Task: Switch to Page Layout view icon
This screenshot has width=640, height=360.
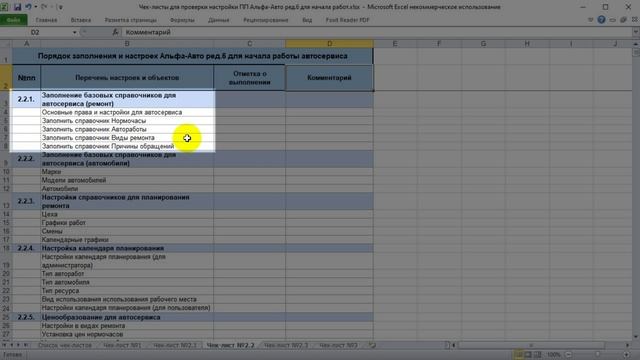Action: [x=528, y=355]
